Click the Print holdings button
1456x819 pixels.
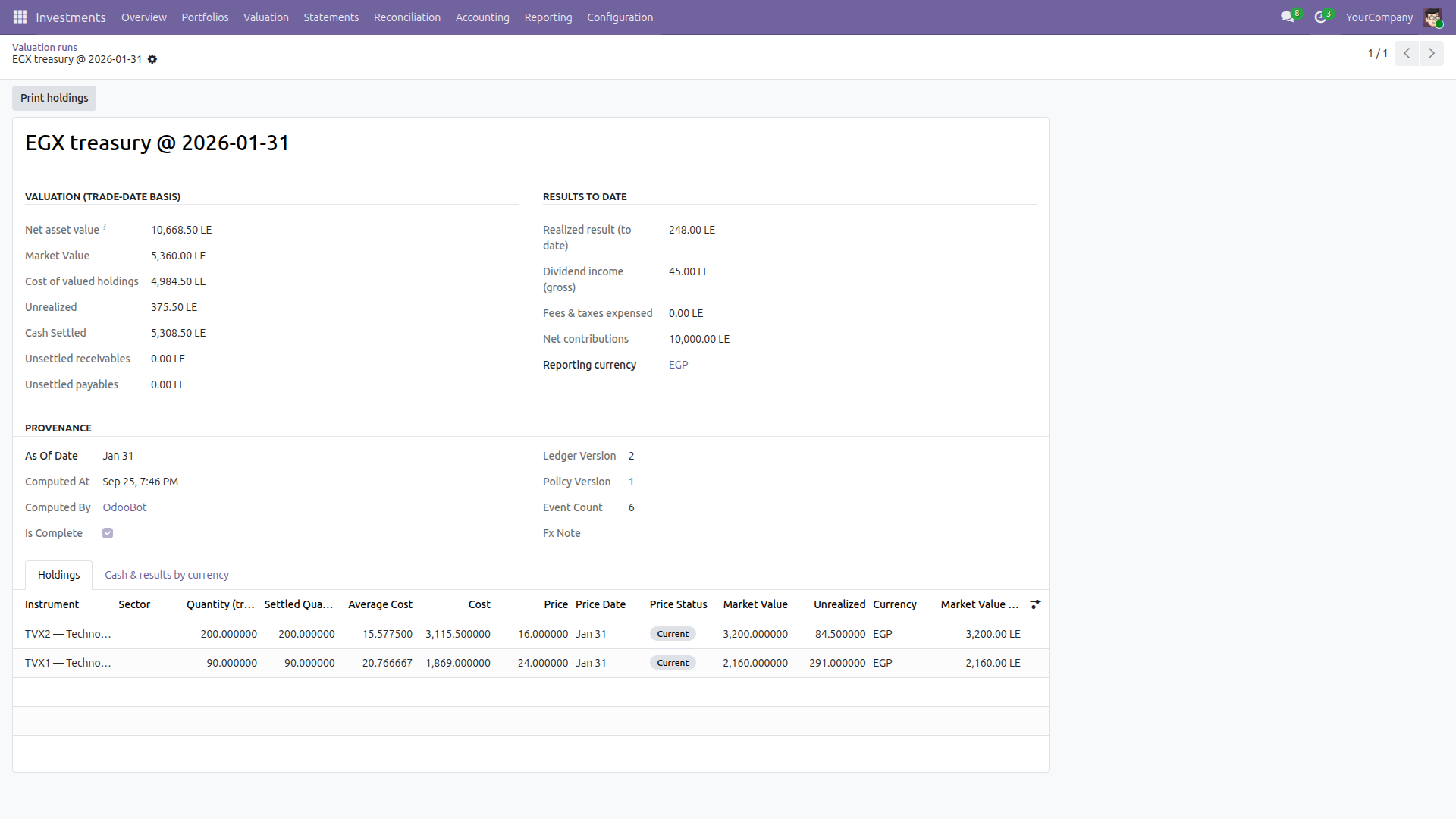tap(54, 98)
